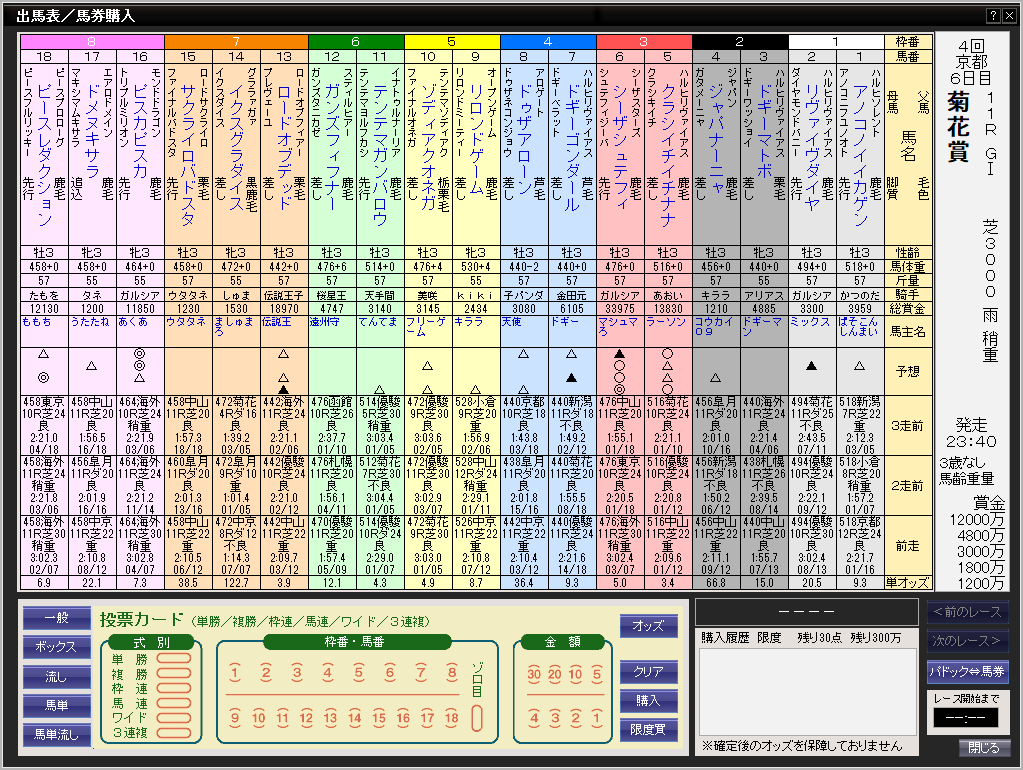Go to the previous race (前のレース)
This screenshot has width=1023, height=770.
coord(968,612)
